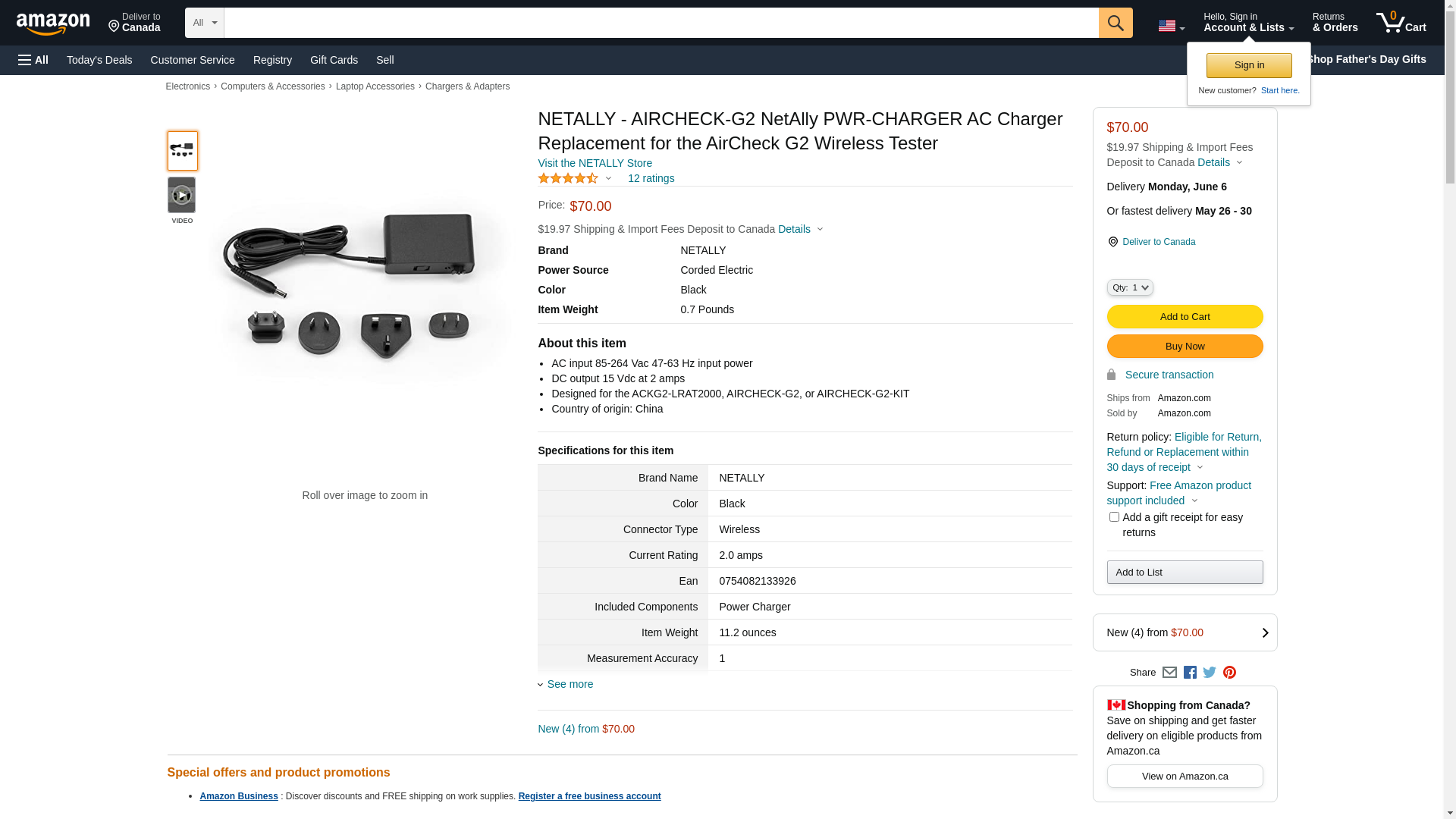This screenshot has width=1456, height=819.
Task: Click Add to Cart
Action: pos(1185,317)
